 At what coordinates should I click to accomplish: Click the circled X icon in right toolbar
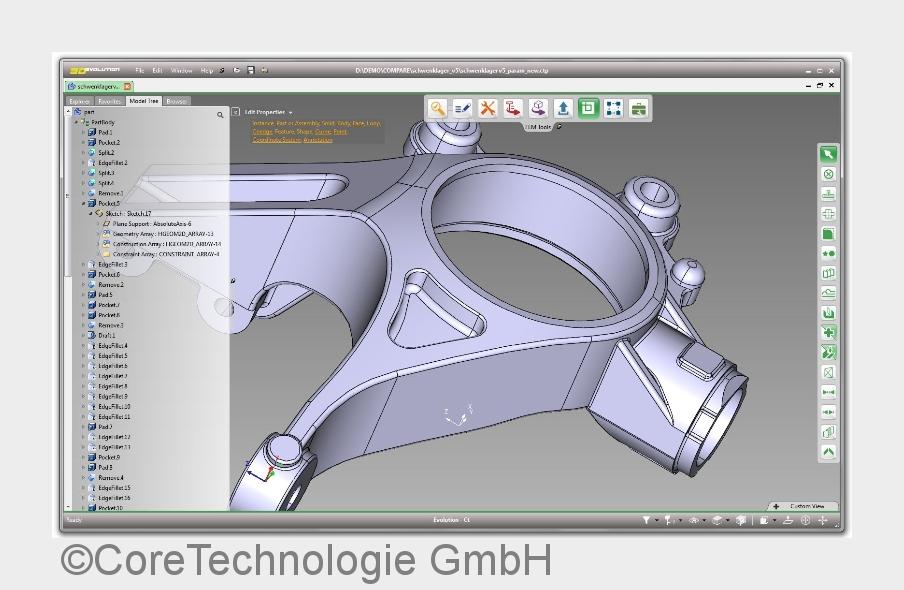[x=828, y=174]
